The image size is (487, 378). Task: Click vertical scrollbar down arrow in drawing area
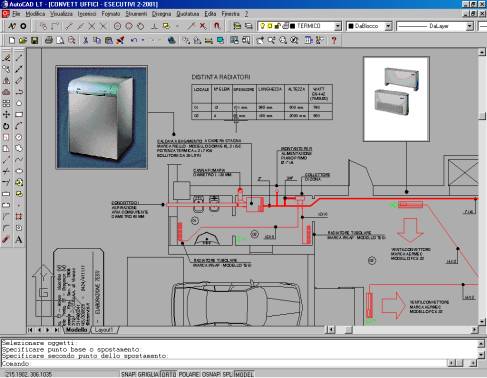[x=482, y=321]
